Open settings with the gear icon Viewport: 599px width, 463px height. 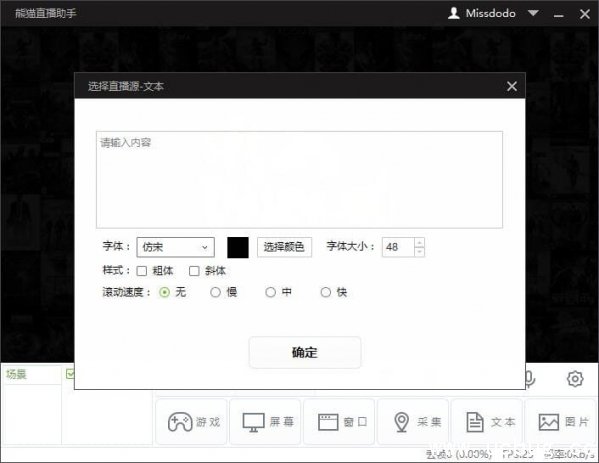point(575,379)
